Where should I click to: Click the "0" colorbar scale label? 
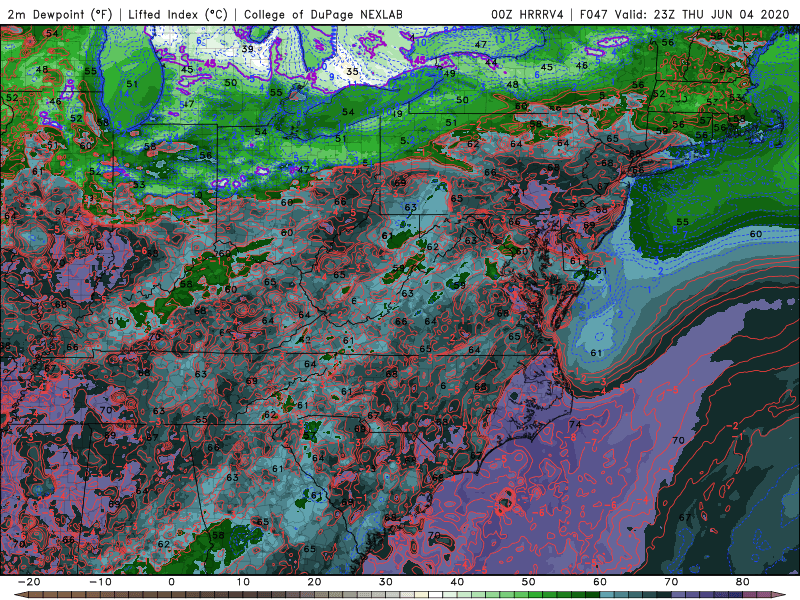[171, 582]
